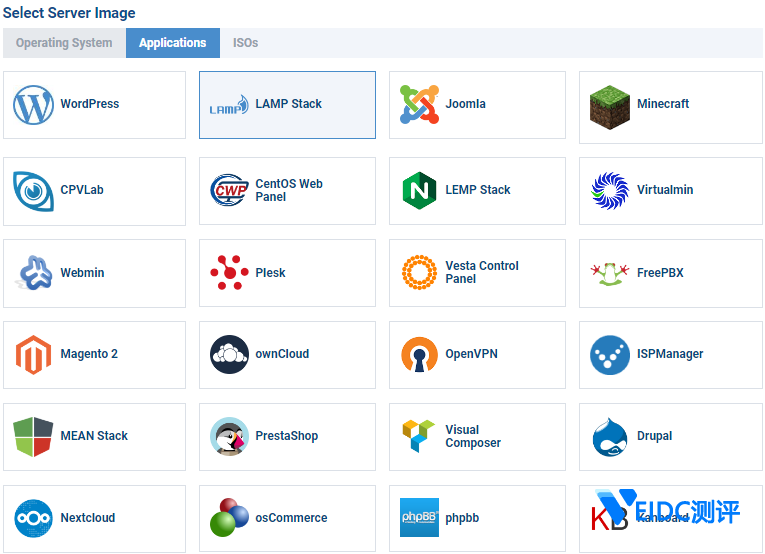Click the Minecraft grass block icon
This screenshot has height=554, width=765.
(609, 107)
